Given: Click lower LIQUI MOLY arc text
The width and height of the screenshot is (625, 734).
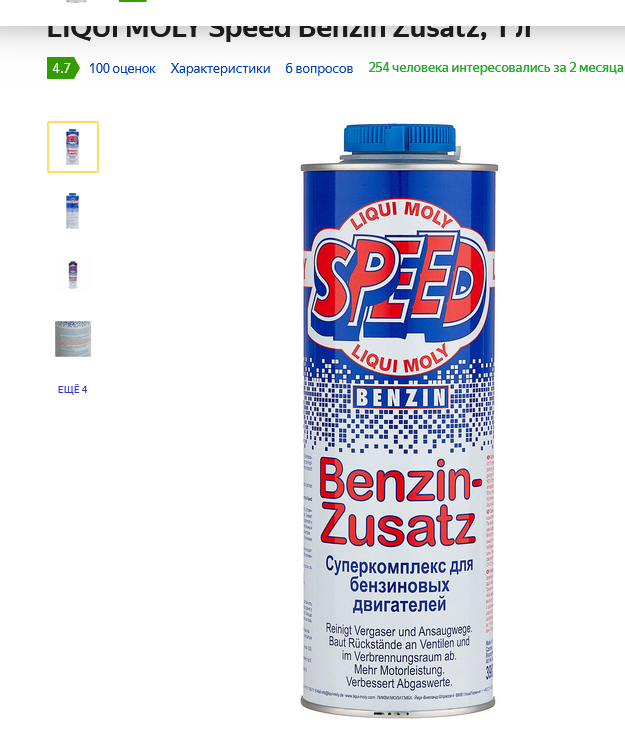Looking at the screenshot, I should 399,360.
